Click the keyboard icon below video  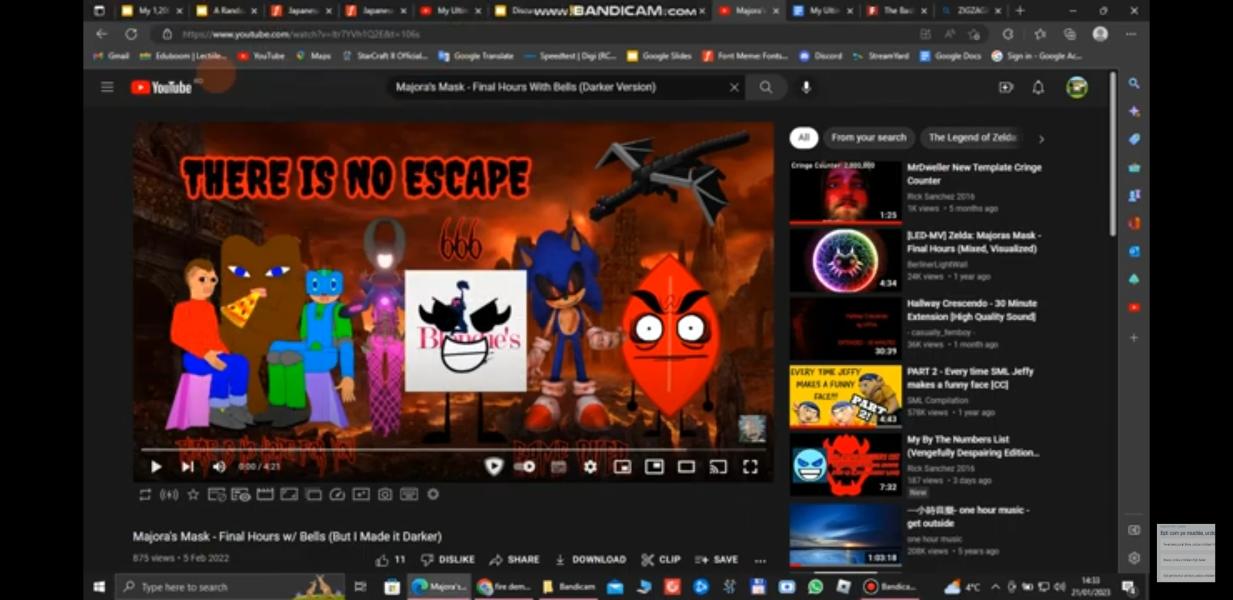pos(409,494)
